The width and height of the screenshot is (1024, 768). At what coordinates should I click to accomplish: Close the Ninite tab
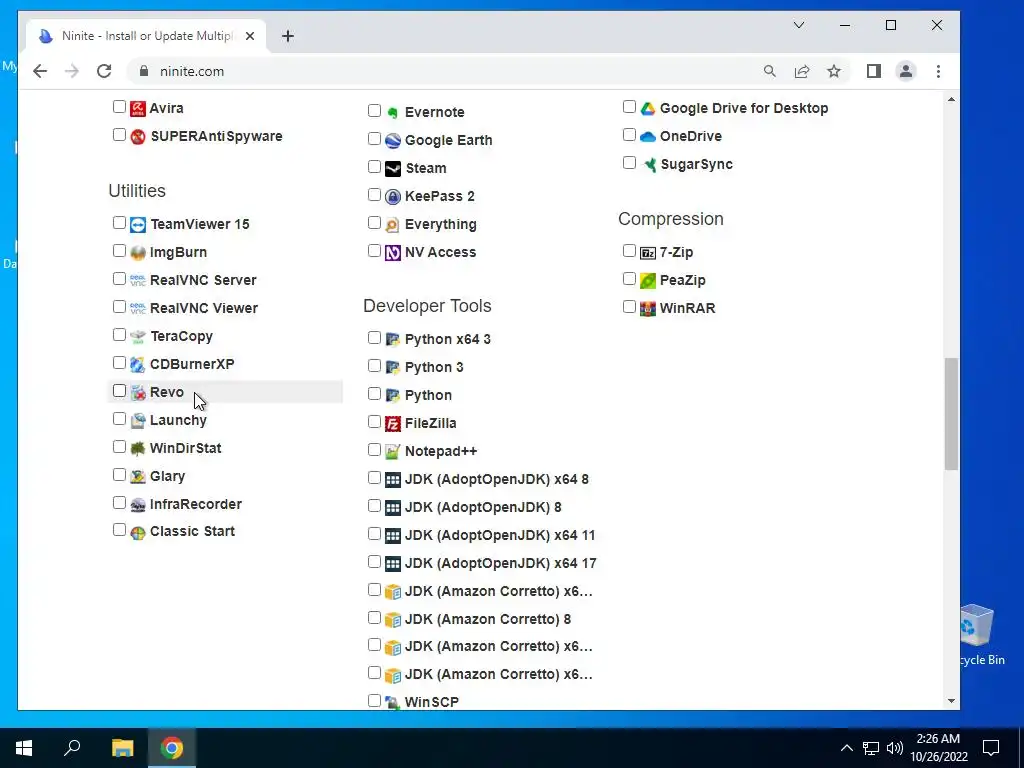click(x=249, y=36)
